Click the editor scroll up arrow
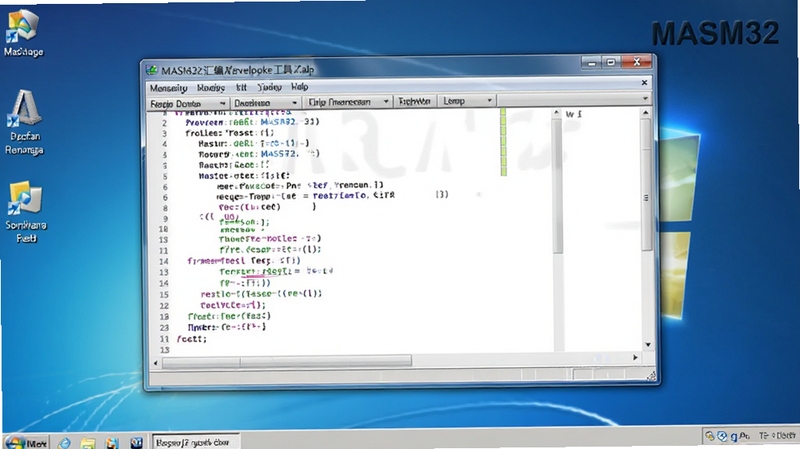Viewport: 800px width, 449px height. tap(646, 113)
